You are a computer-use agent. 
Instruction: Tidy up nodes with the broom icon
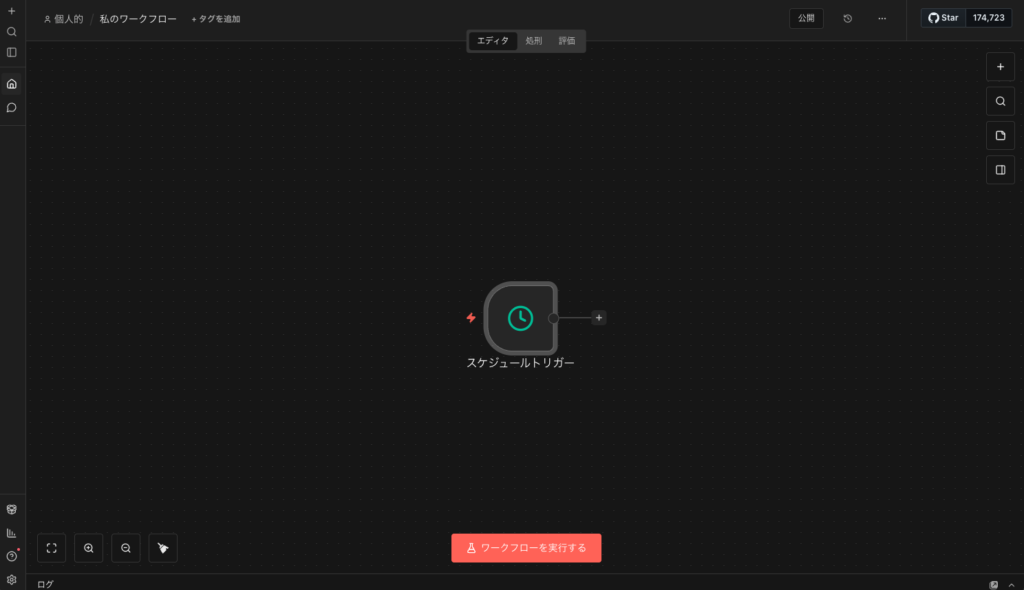(163, 548)
